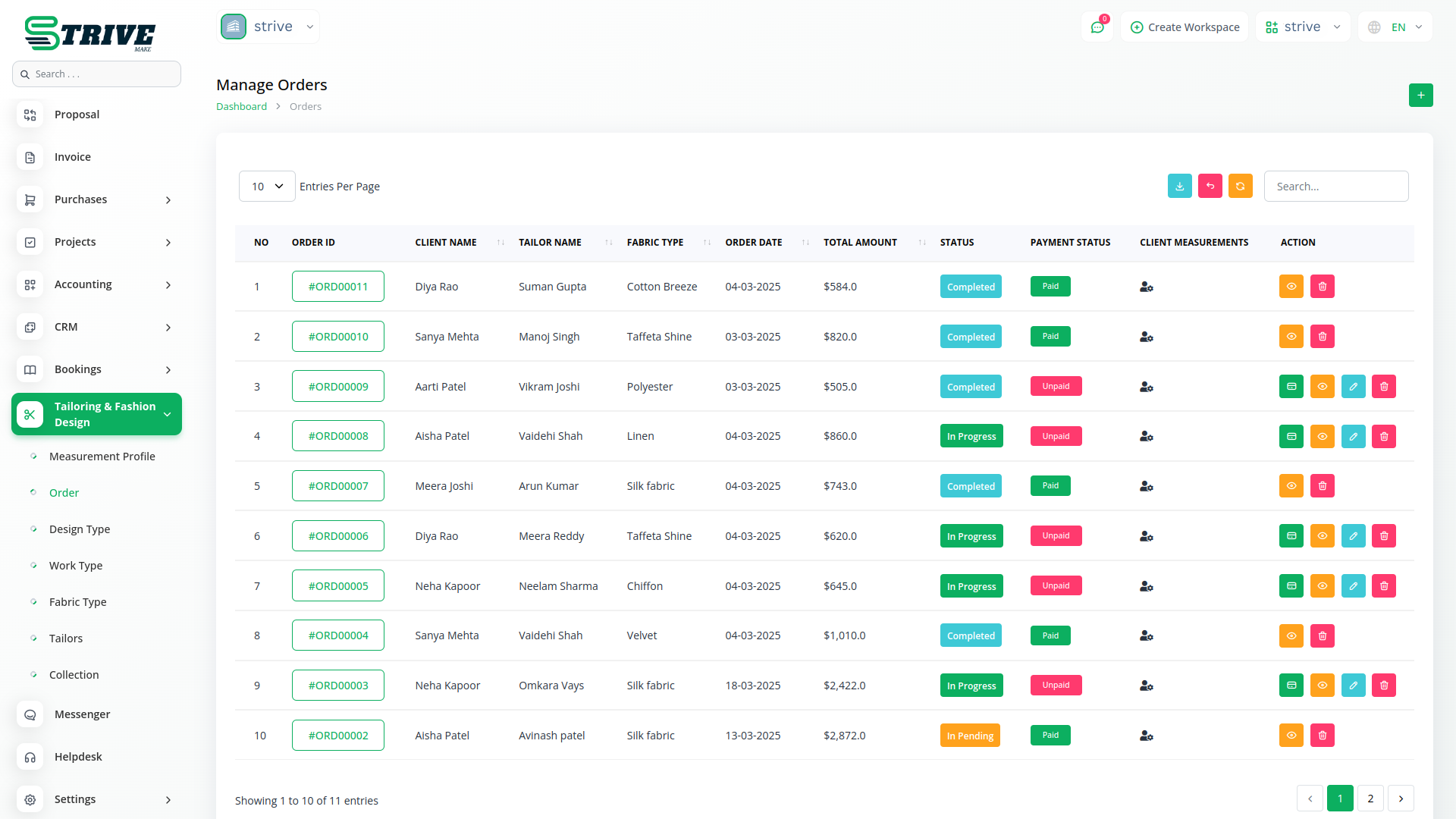Open order link #ORD00005

coord(337,585)
